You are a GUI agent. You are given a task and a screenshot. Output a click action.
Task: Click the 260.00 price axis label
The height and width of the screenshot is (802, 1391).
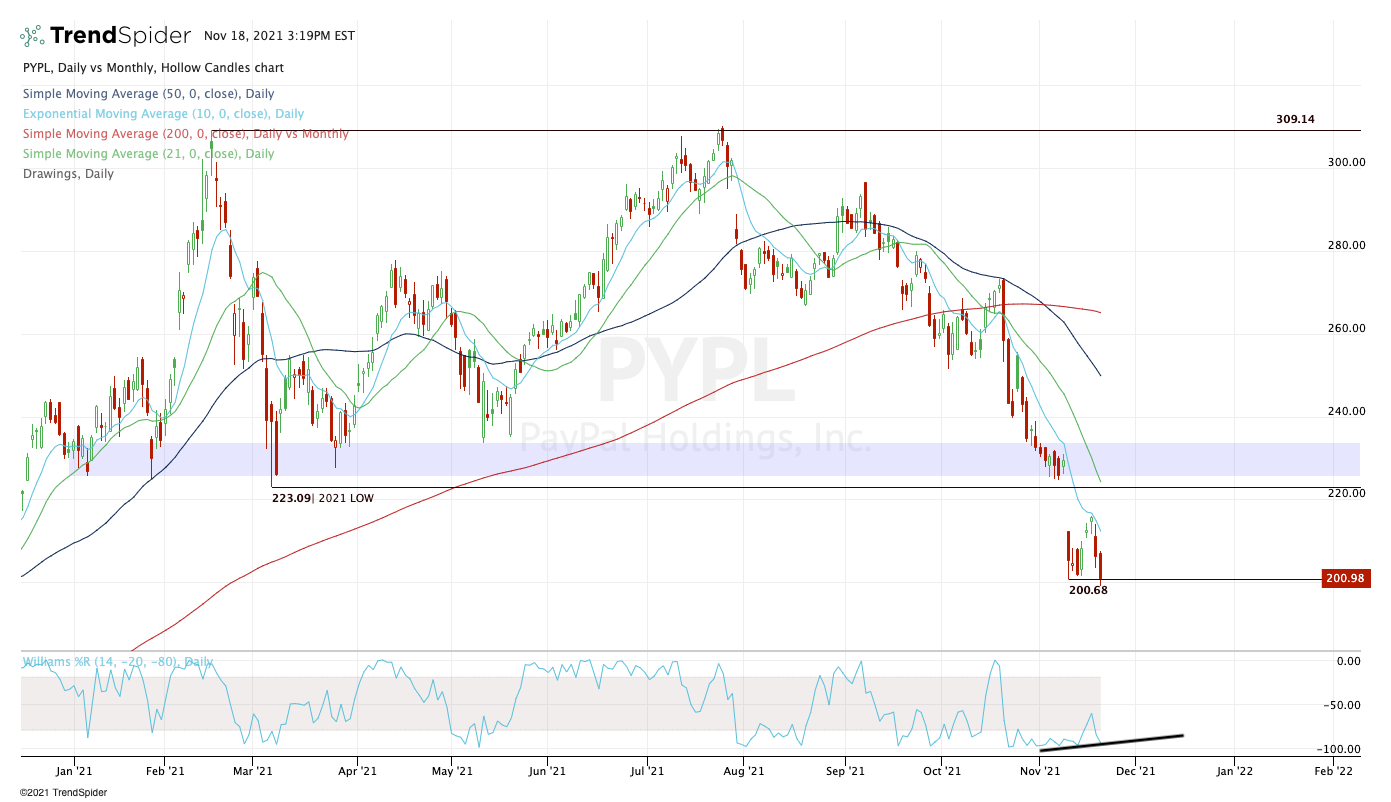pos(1349,328)
